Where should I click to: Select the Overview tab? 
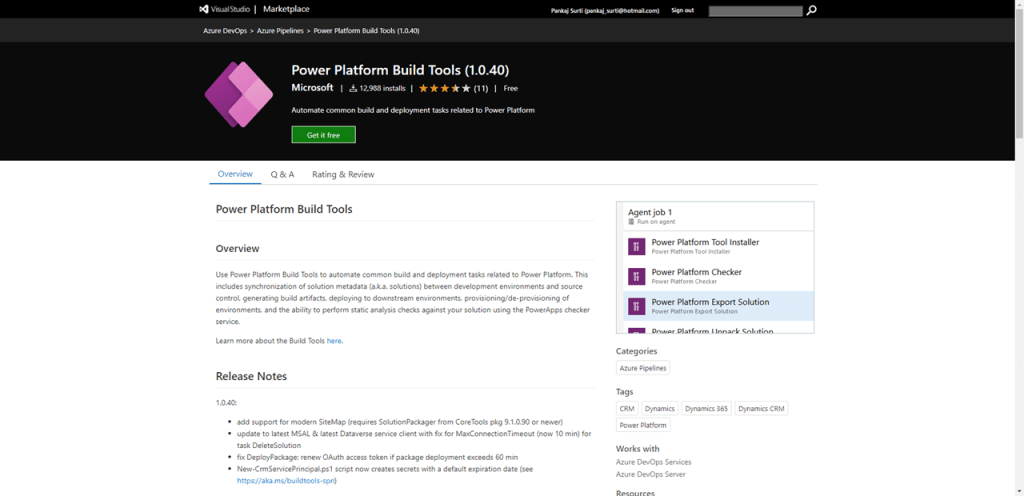pos(235,174)
